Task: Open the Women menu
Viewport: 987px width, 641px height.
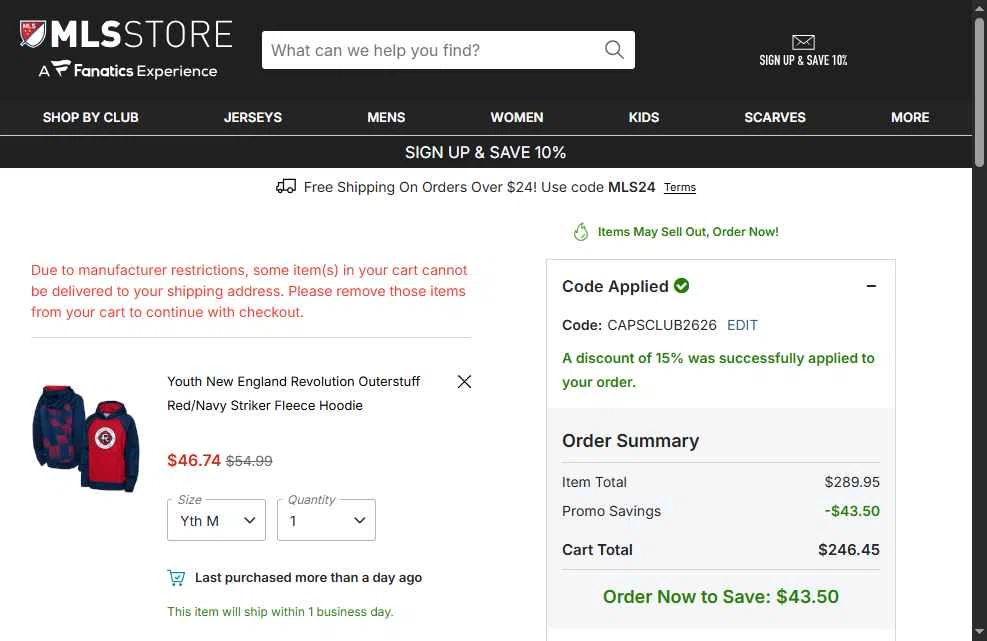Action: (517, 117)
